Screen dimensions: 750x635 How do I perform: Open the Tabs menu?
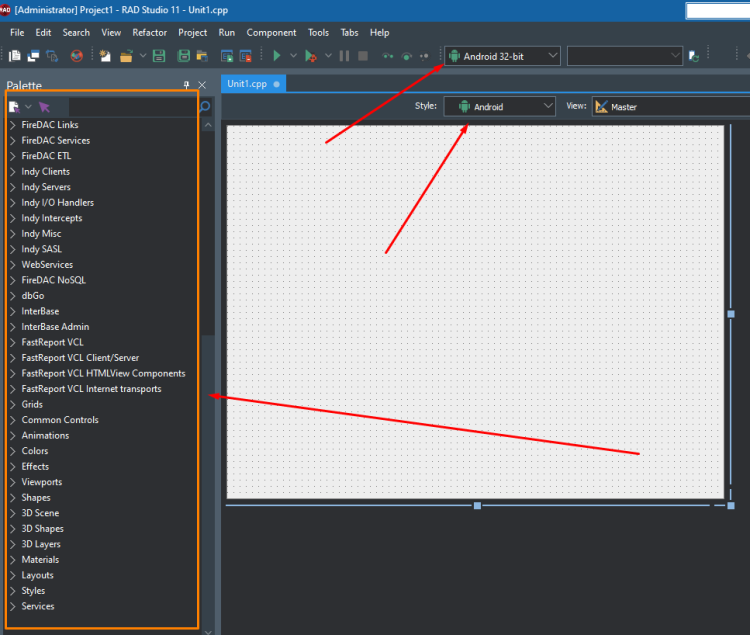pos(349,33)
